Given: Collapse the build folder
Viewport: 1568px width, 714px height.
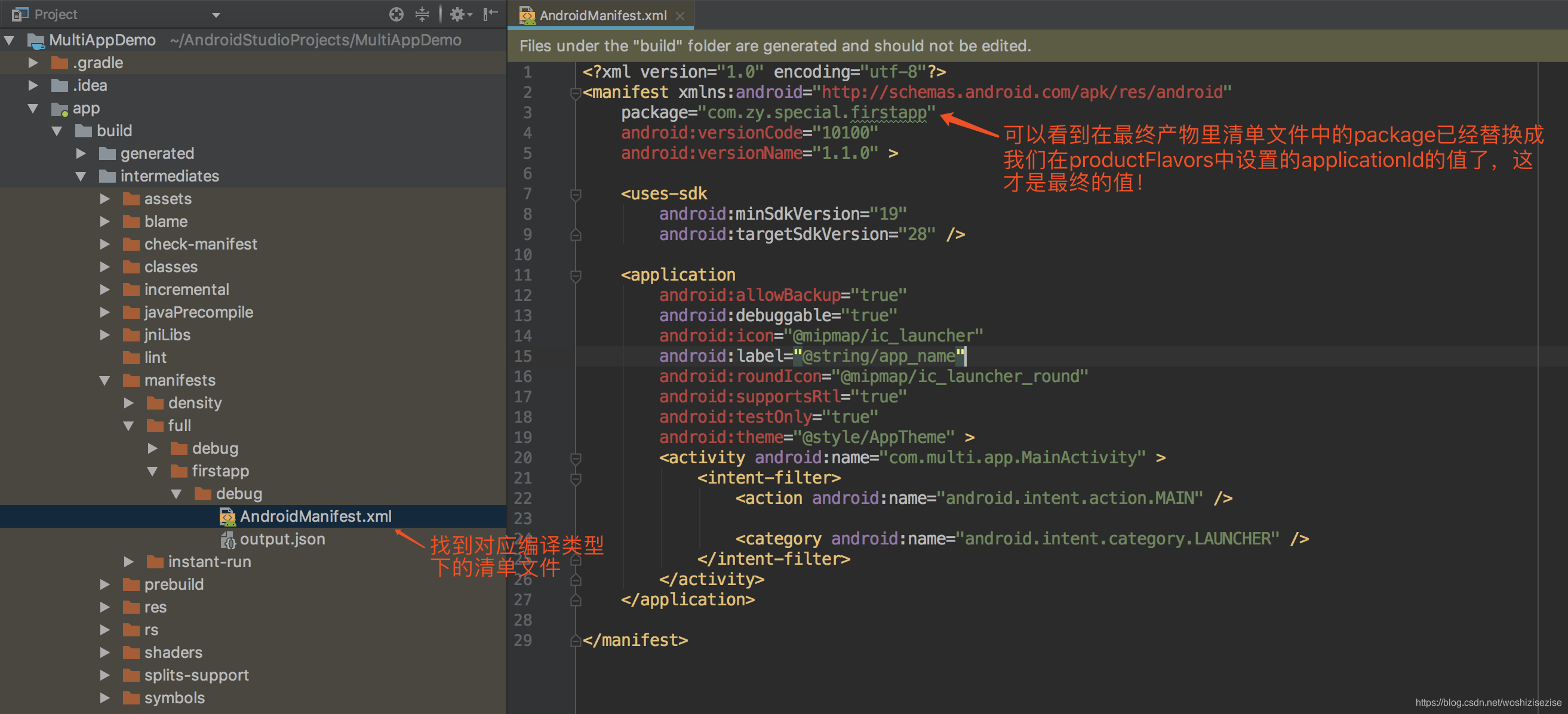Looking at the screenshot, I should point(57,131).
